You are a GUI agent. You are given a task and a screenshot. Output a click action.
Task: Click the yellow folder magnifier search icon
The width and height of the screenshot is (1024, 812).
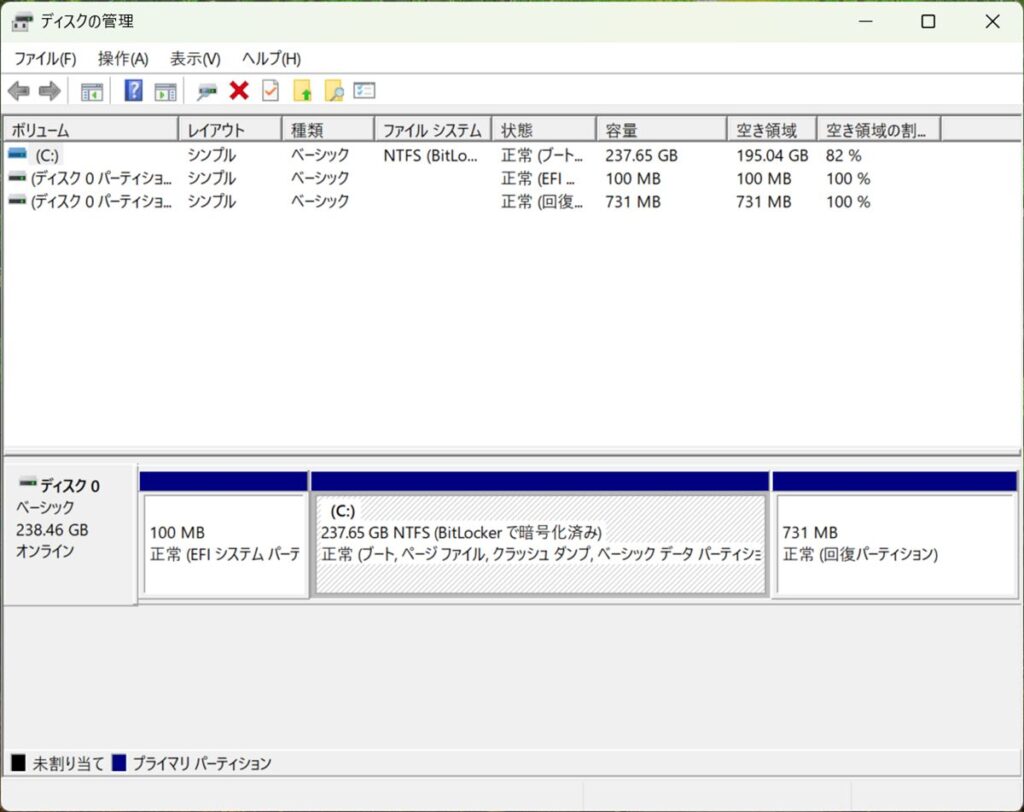coord(333,91)
